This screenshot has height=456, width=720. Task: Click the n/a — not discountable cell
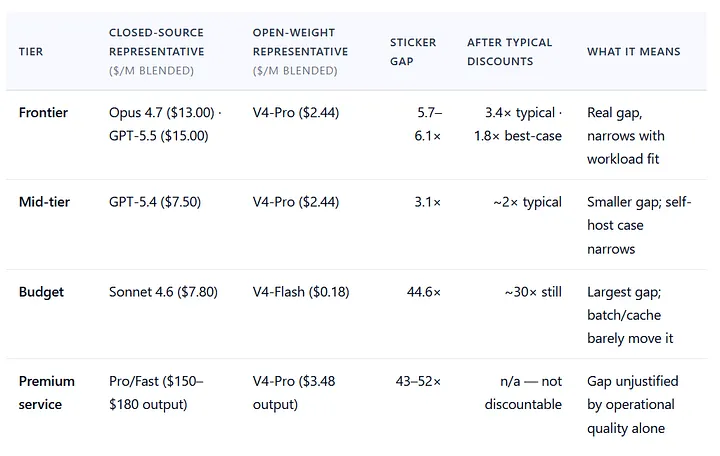pos(523,393)
